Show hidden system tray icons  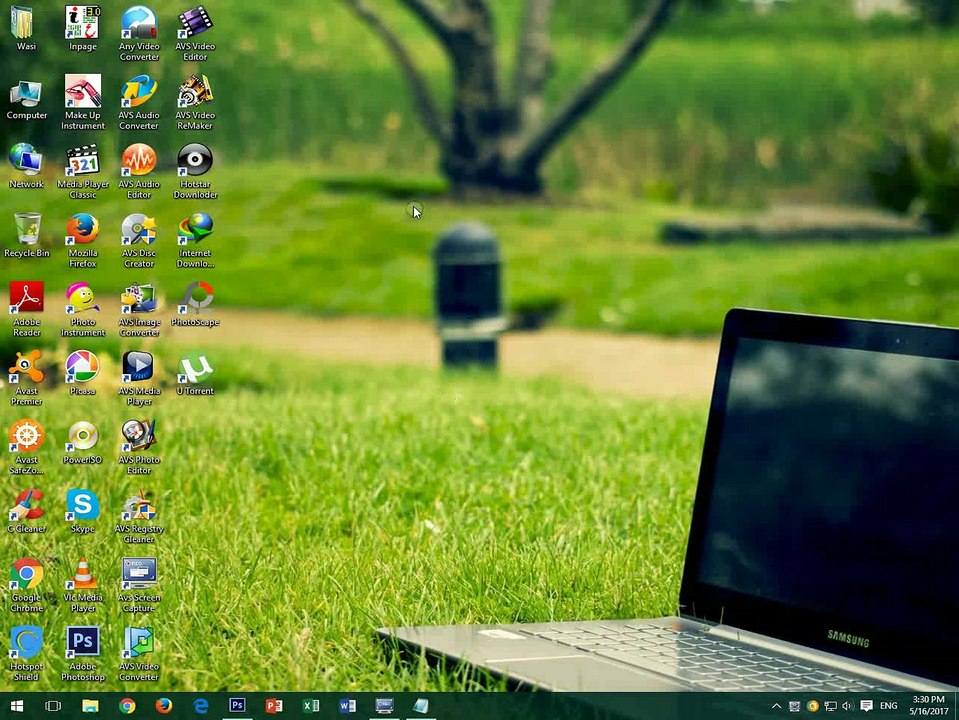776,706
